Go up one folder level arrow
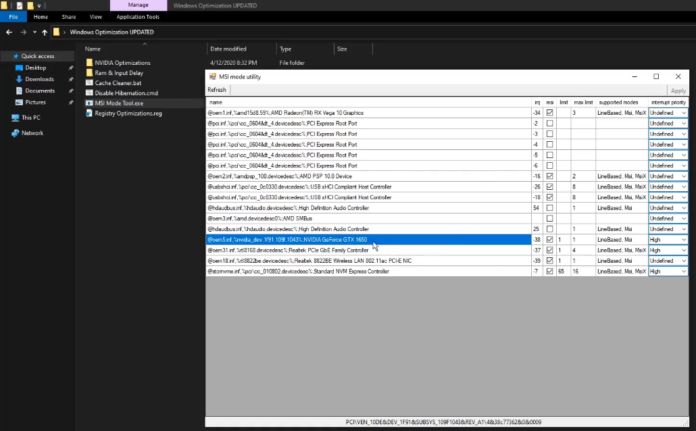This screenshot has height=431, width=696. point(44,32)
